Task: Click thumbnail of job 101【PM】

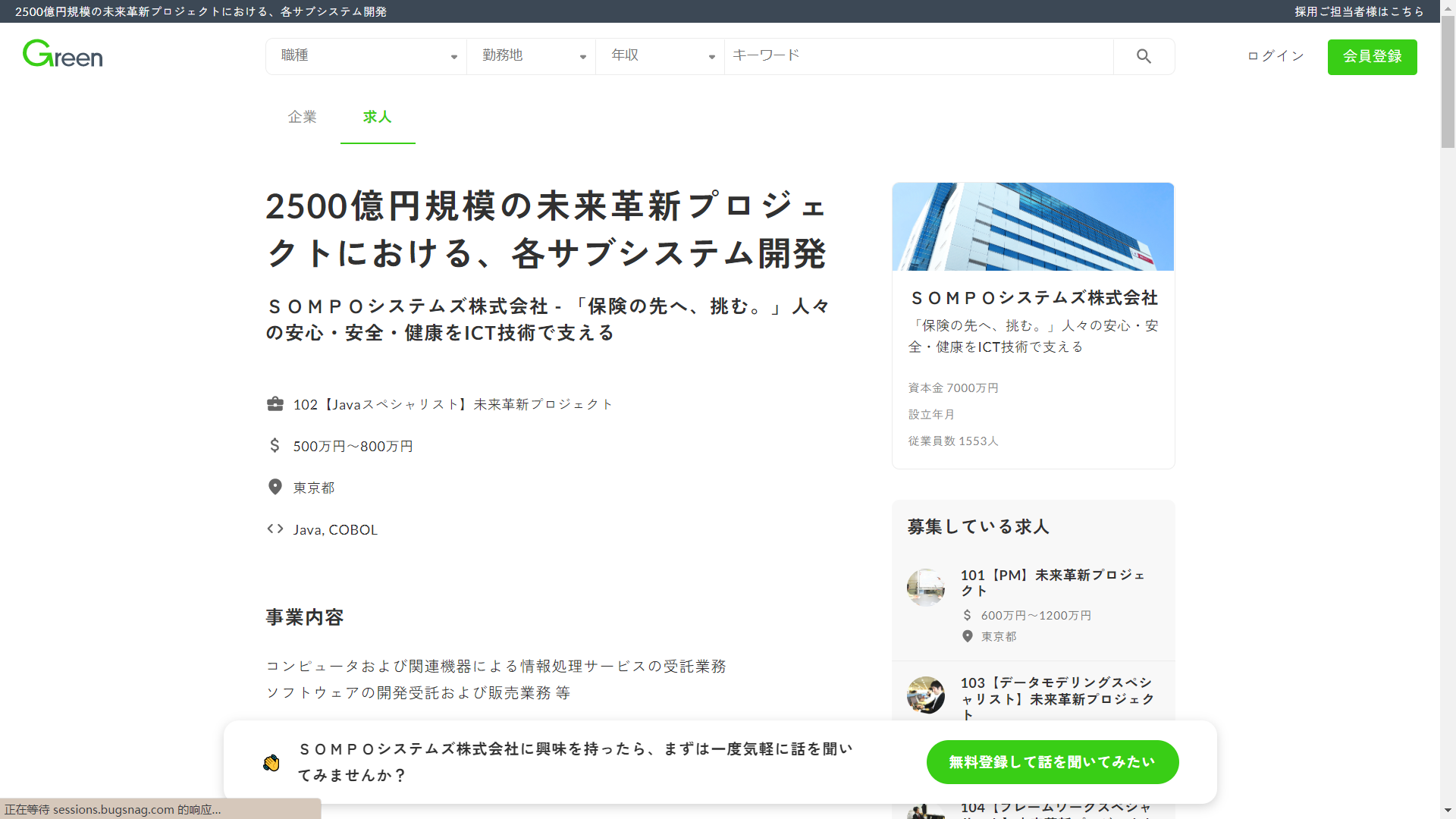Action: tap(926, 588)
